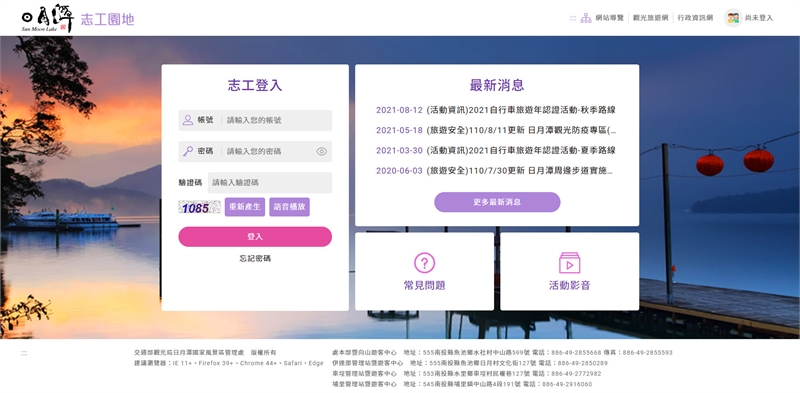Click the user avatar icon in the header
Screen dimensions: 800x393
coord(733,18)
